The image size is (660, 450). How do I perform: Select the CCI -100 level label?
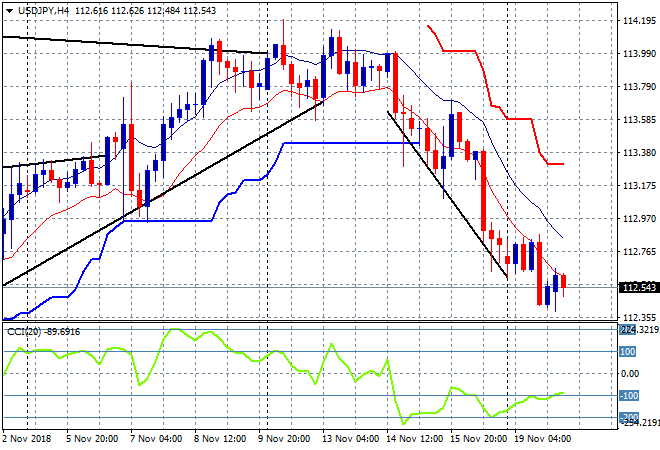(629, 396)
